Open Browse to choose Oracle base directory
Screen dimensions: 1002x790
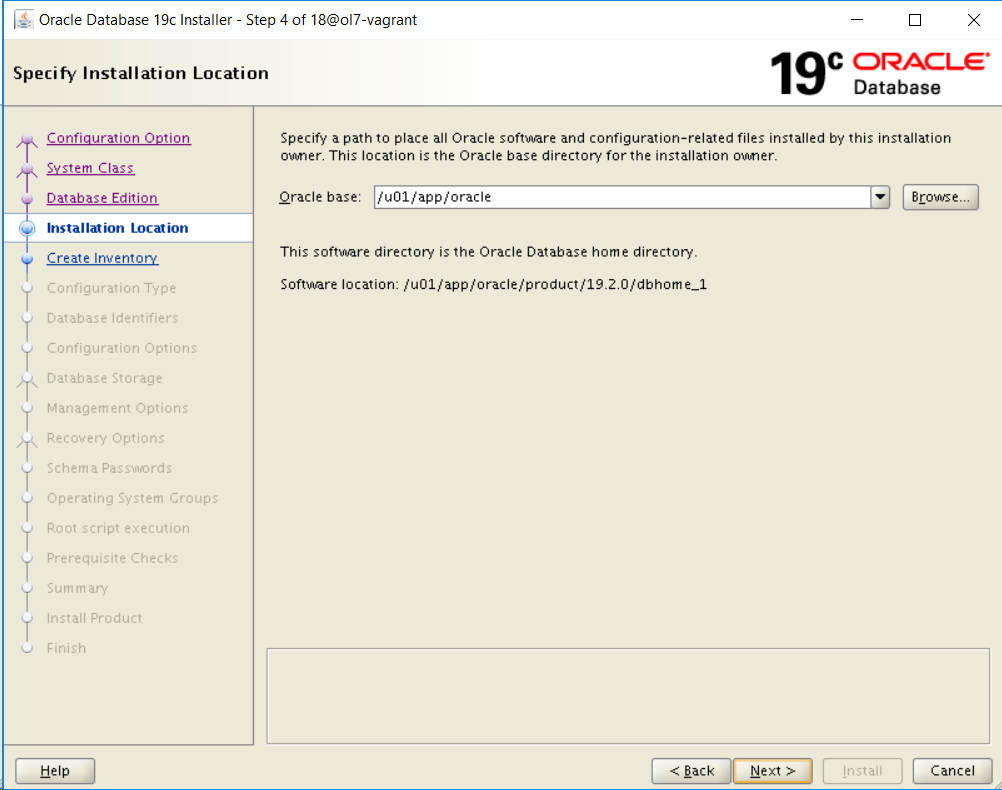(x=940, y=197)
